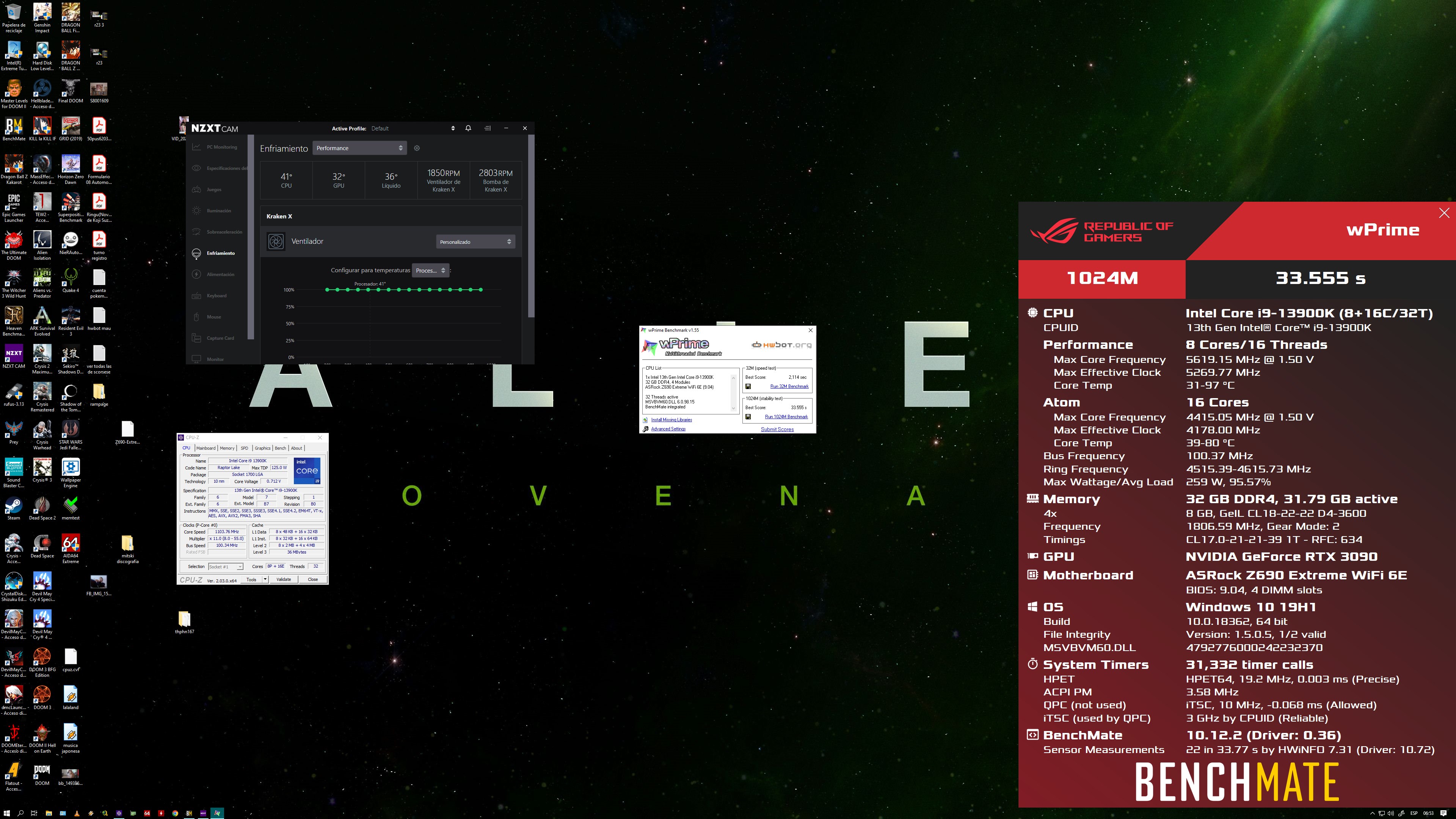1456x819 pixels.
Task: Switch to the Bench tab in CPU-Z
Action: [280, 448]
